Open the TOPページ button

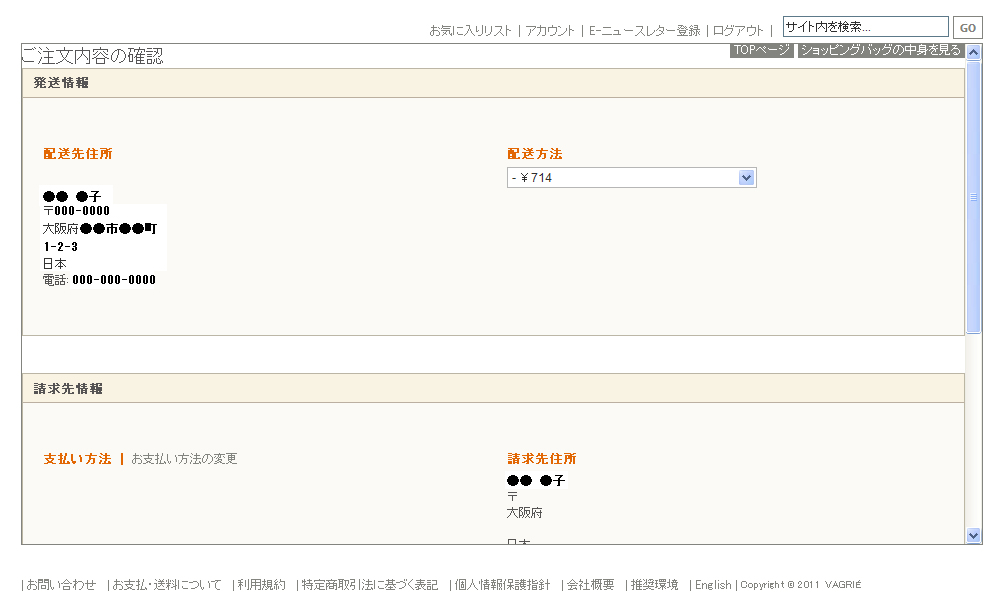tap(761, 50)
